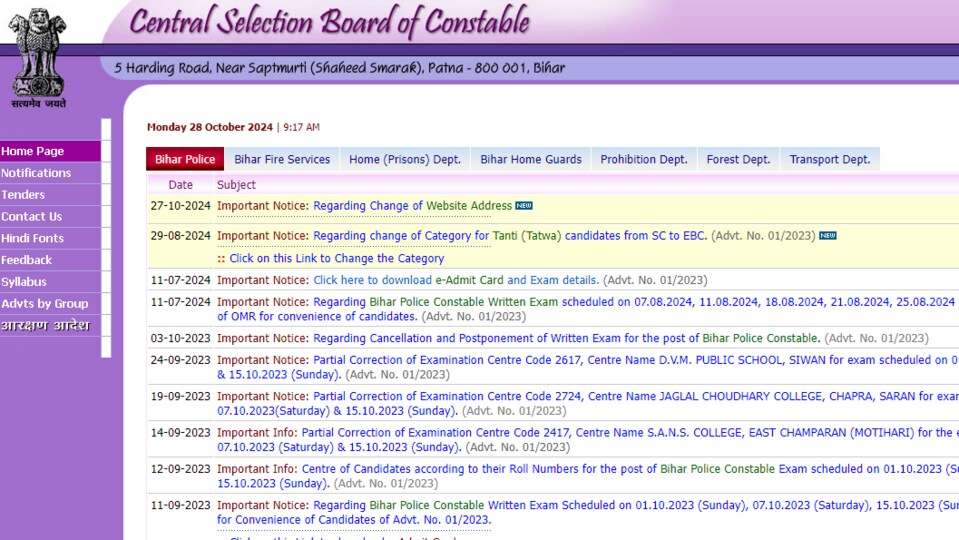
Task: Open the Prohibition Dept. tab
Action: [644, 159]
